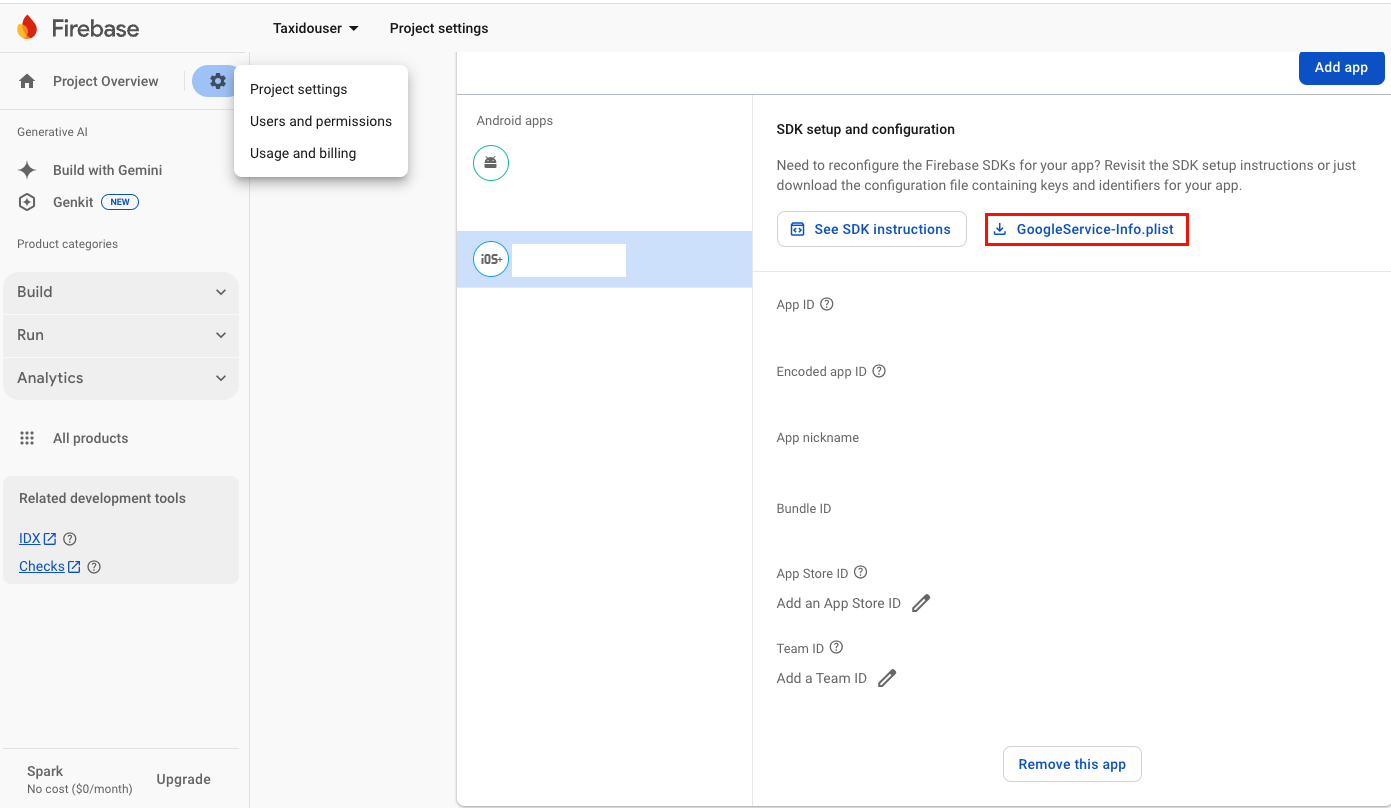Expand the Run category

pyautogui.click(x=120, y=335)
